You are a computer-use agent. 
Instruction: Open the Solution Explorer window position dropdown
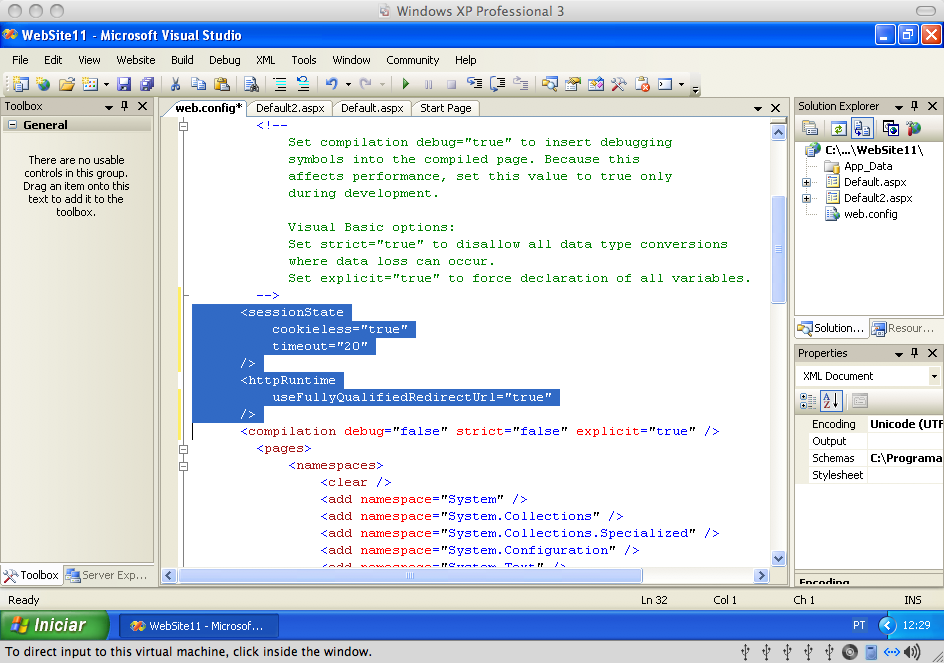pyautogui.click(x=899, y=107)
